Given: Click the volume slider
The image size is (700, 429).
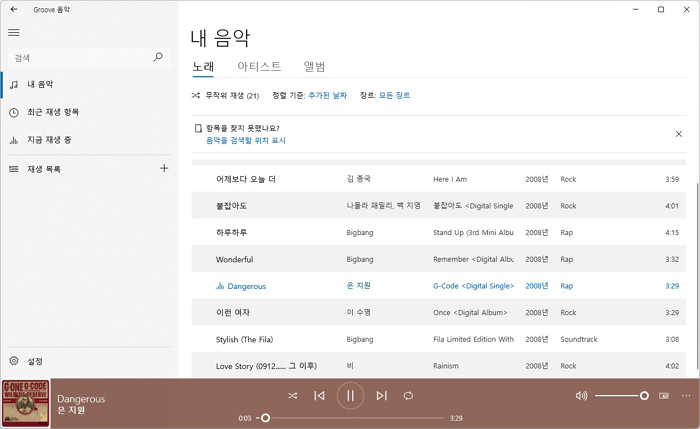Looking at the screenshot, I should tap(620, 396).
